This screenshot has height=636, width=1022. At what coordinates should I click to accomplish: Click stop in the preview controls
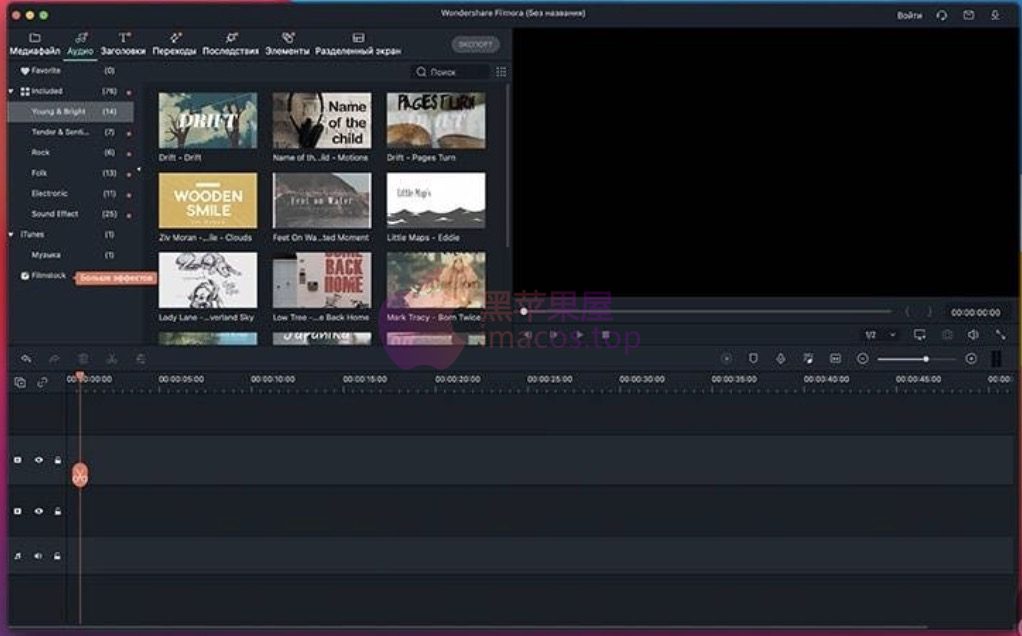[x=606, y=335]
